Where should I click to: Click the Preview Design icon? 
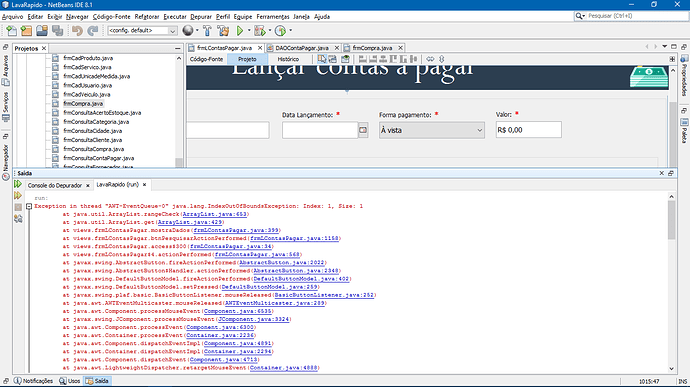coord(345,59)
